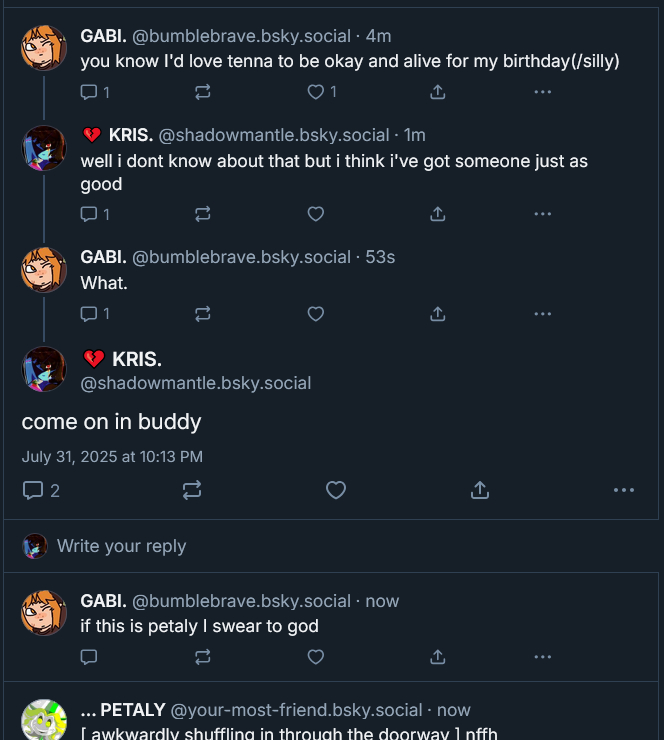Open more options on GABI's birthday post
The image size is (664, 740).
(x=543, y=92)
